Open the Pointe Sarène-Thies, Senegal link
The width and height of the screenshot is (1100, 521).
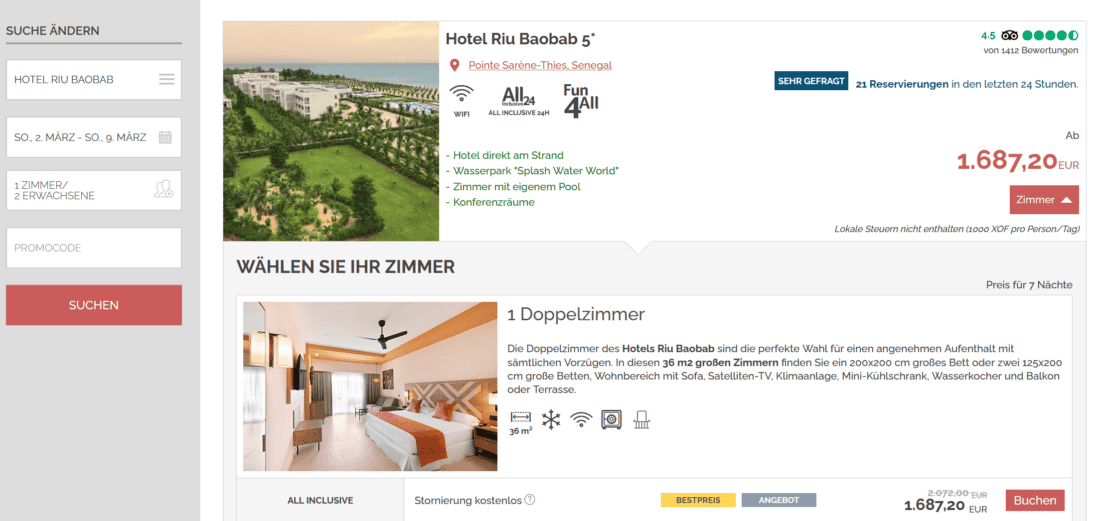[x=540, y=65]
